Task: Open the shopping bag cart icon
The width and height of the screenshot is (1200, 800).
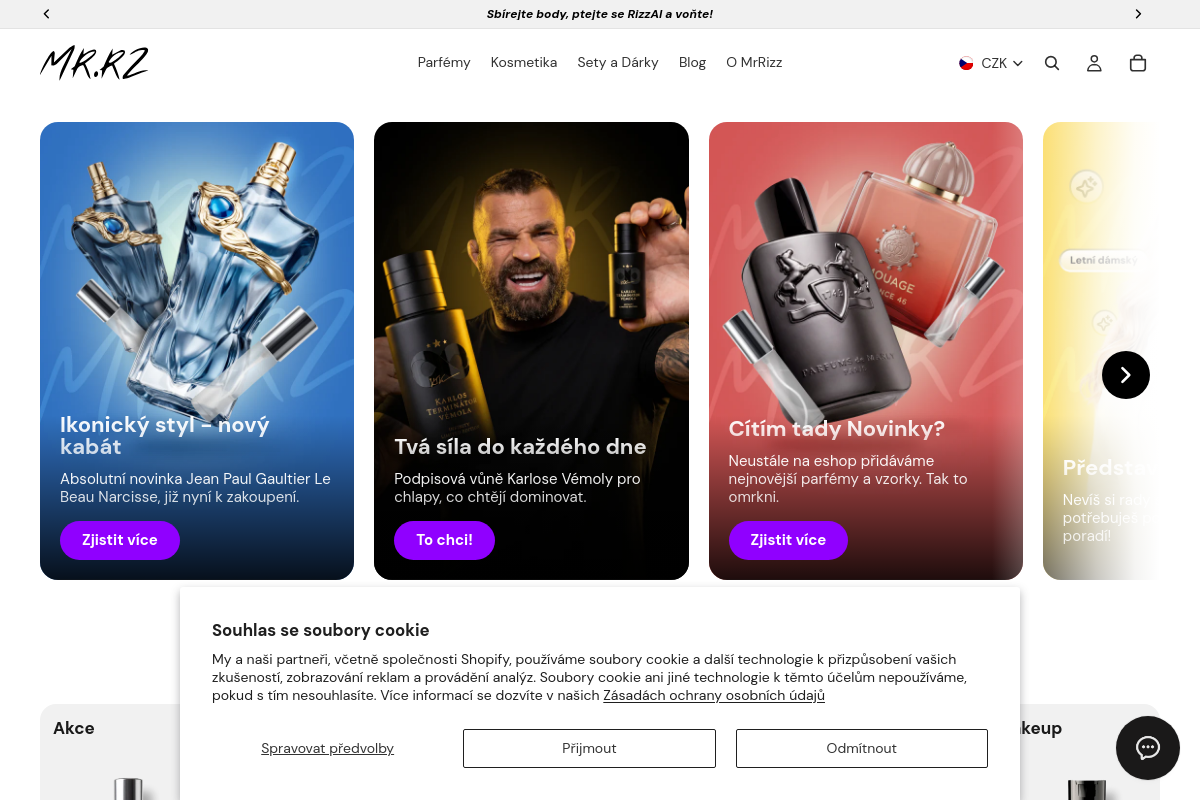Action: click(x=1137, y=63)
